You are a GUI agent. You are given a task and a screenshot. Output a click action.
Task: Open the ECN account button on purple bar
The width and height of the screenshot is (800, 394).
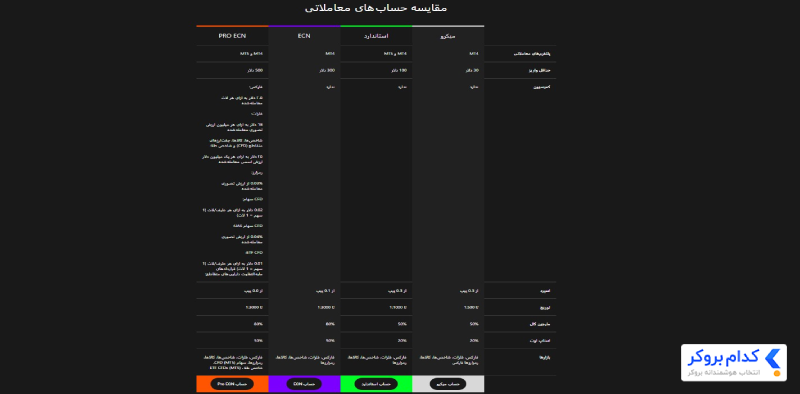304,384
